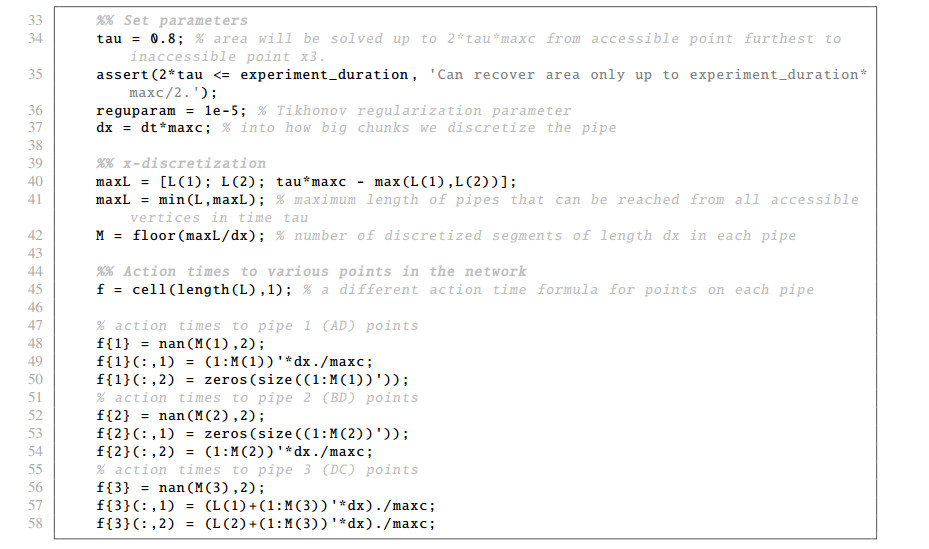This screenshot has height=549, width=929.
Task: Click the assert statement on line 35
Action: (x=252, y=74)
